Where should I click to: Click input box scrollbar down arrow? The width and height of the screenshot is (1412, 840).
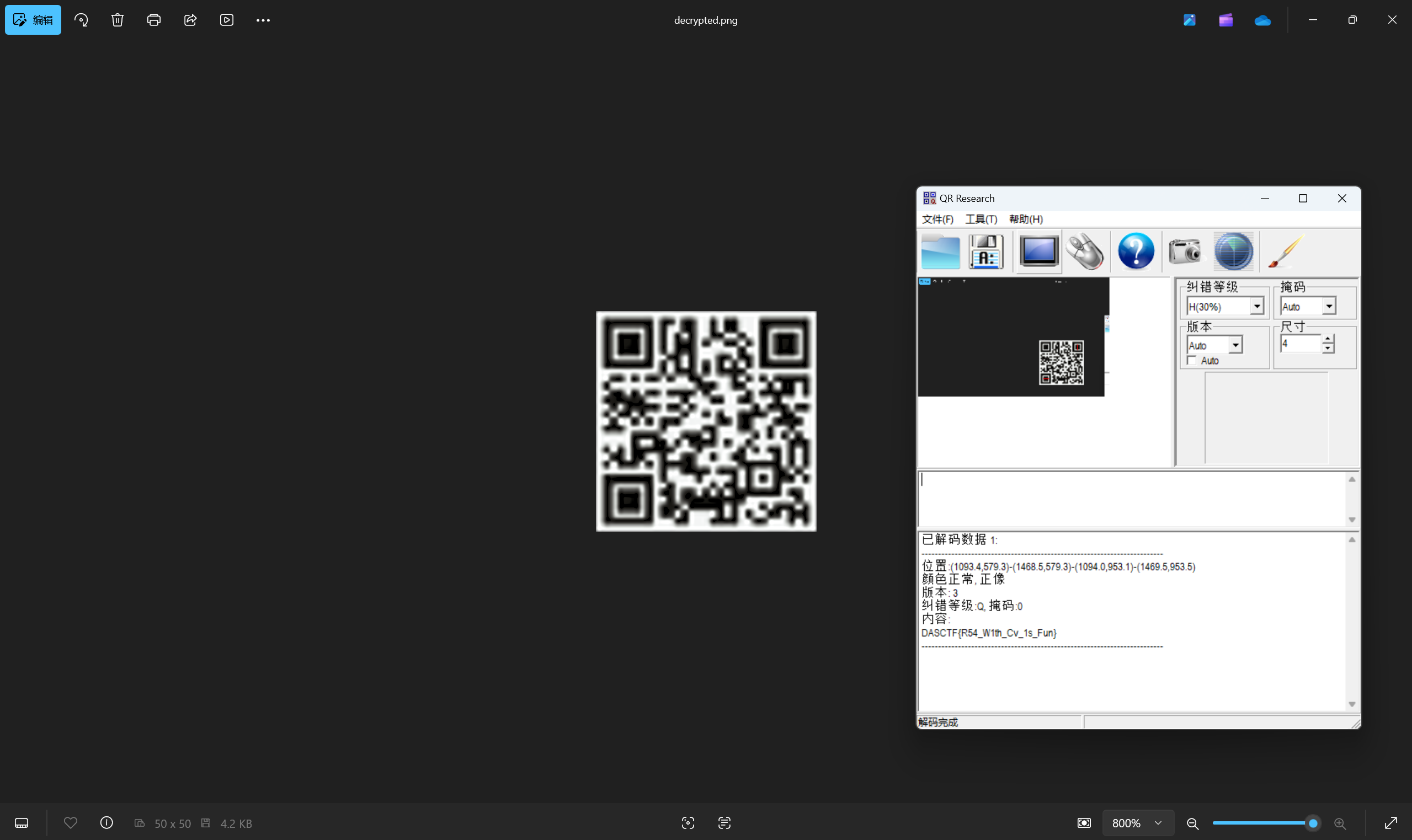[x=1352, y=520]
